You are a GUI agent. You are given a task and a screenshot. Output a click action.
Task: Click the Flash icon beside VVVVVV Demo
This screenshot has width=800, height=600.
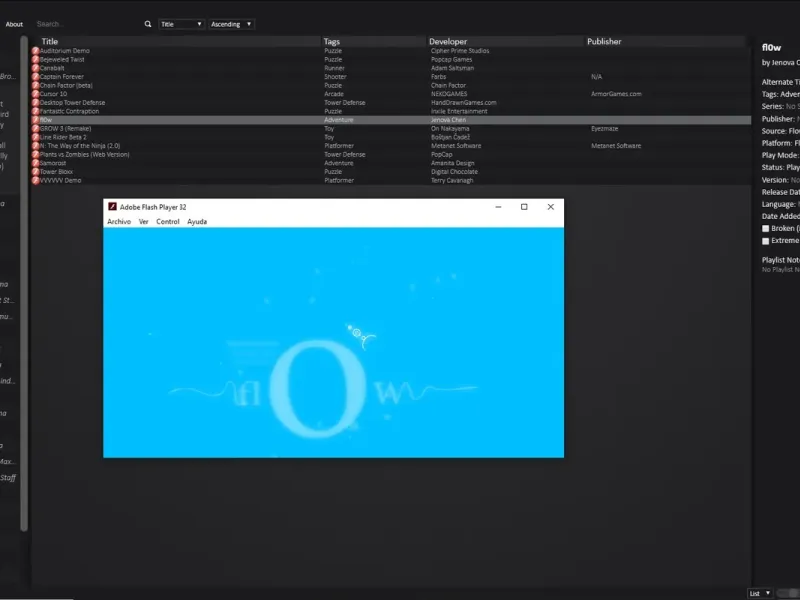(35, 181)
